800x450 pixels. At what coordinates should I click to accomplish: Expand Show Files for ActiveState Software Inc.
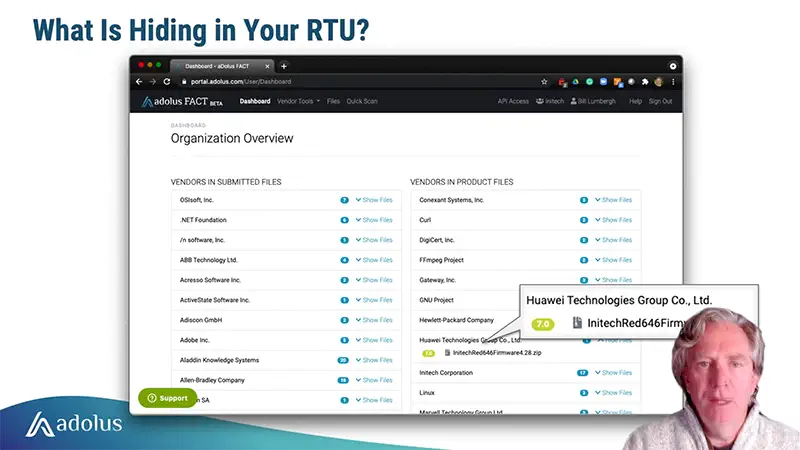[x=374, y=300]
